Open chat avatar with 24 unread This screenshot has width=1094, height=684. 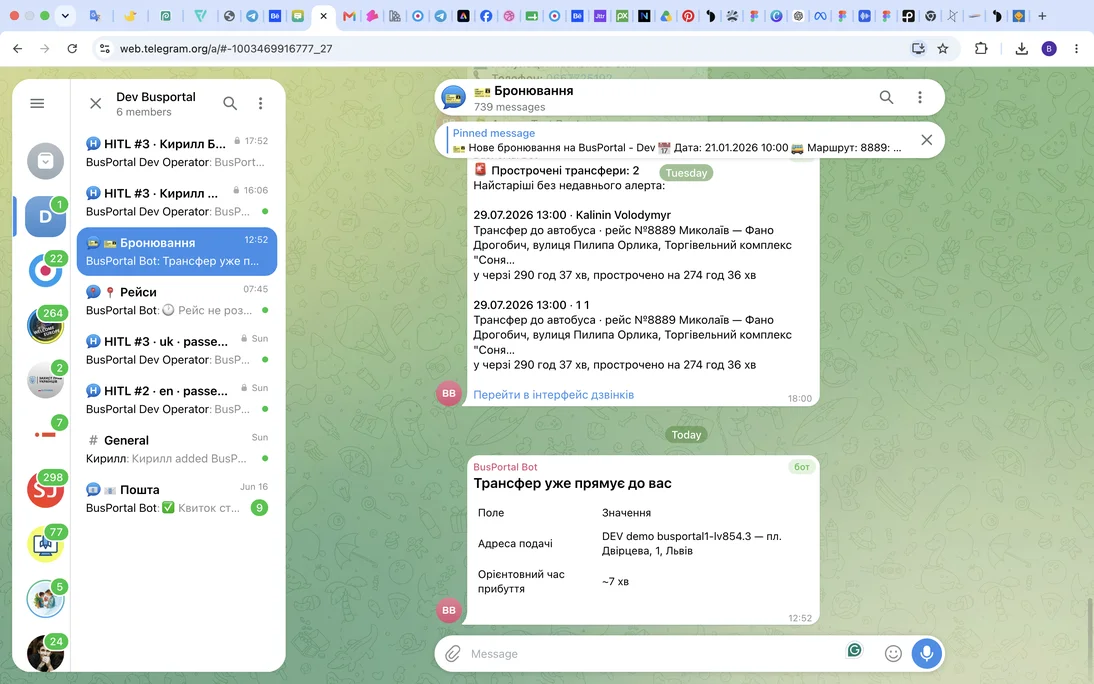[45, 653]
